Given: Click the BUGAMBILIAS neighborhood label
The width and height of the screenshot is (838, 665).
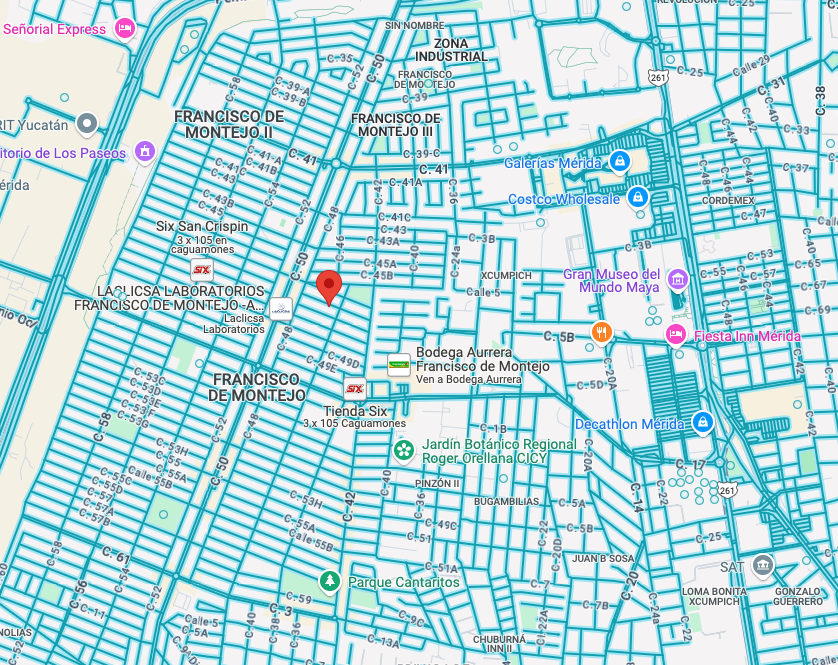Looking at the screenshot, I should point(507,501).
